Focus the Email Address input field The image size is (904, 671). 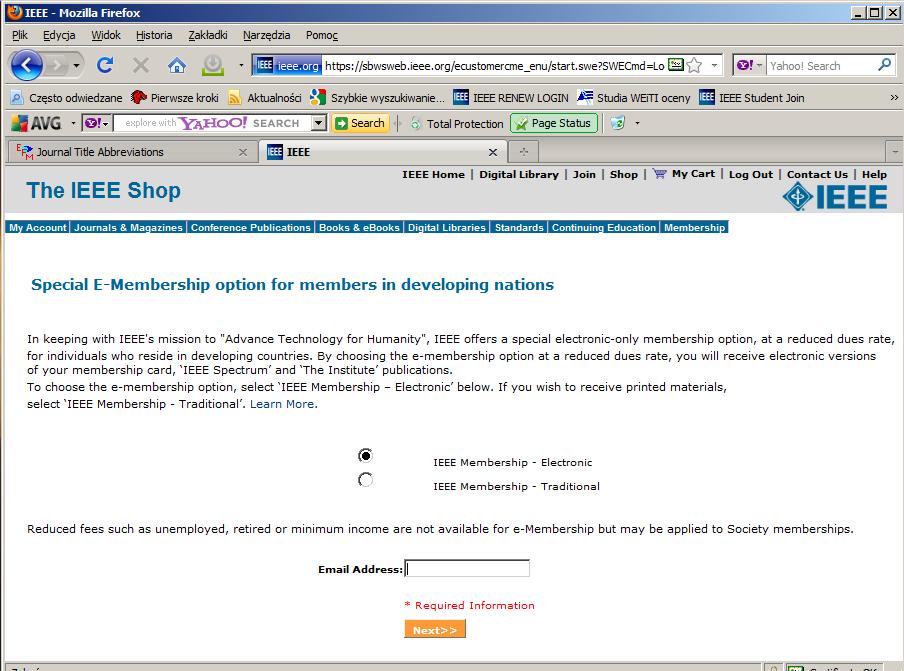coord(467,568)
